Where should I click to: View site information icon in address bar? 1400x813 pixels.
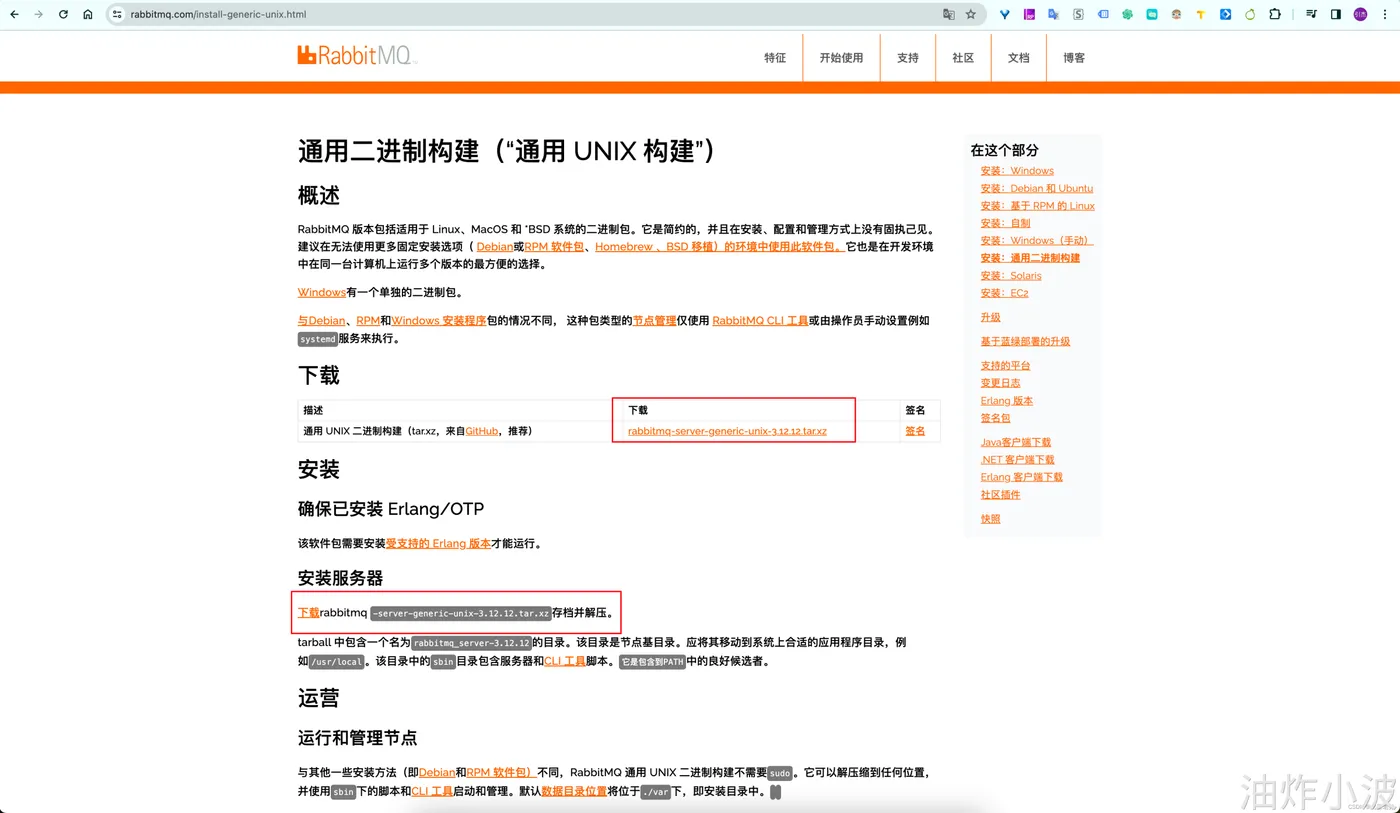117,15
